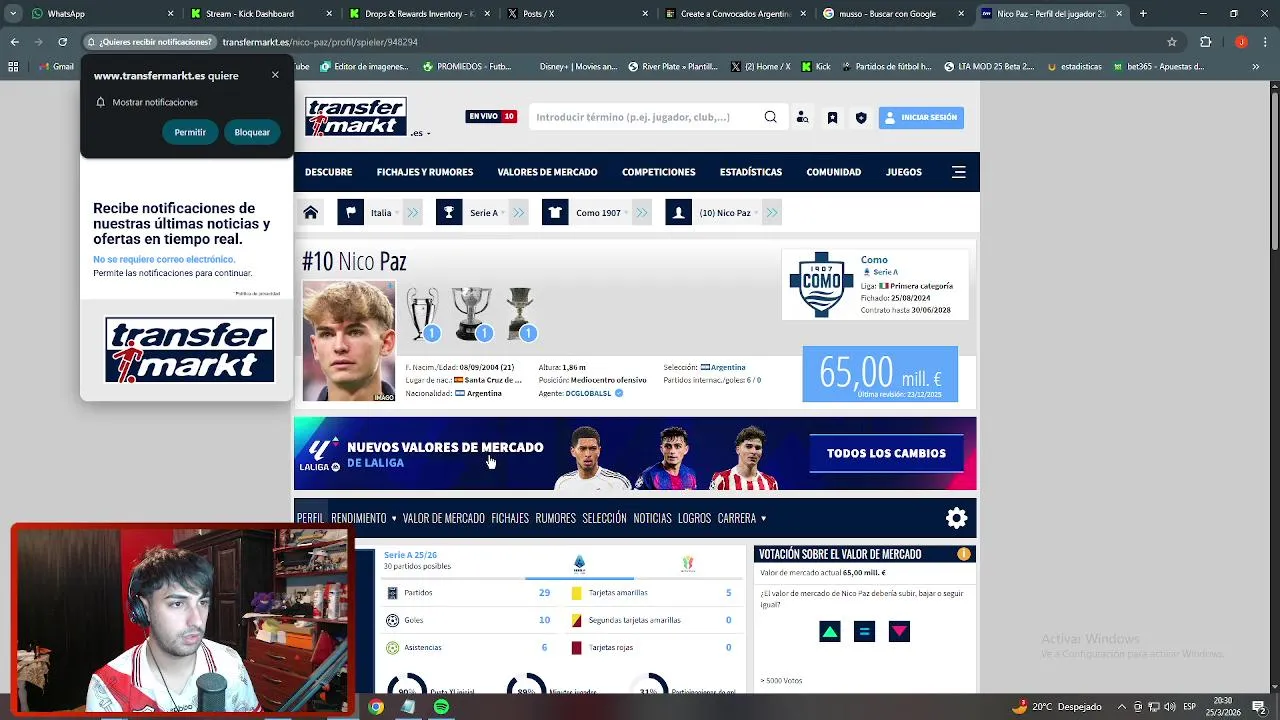This screenshot has height=720, width=1280.
Task: Open the settings gear icon
Action: (957, 518)
